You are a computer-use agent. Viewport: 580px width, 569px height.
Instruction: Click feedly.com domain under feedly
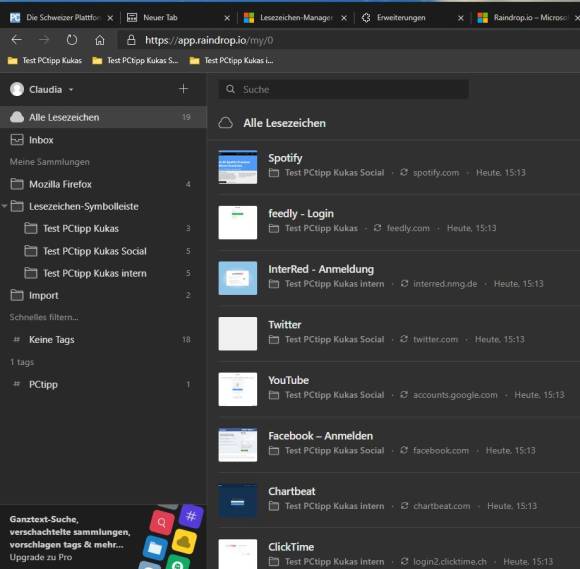pos(408,228)
